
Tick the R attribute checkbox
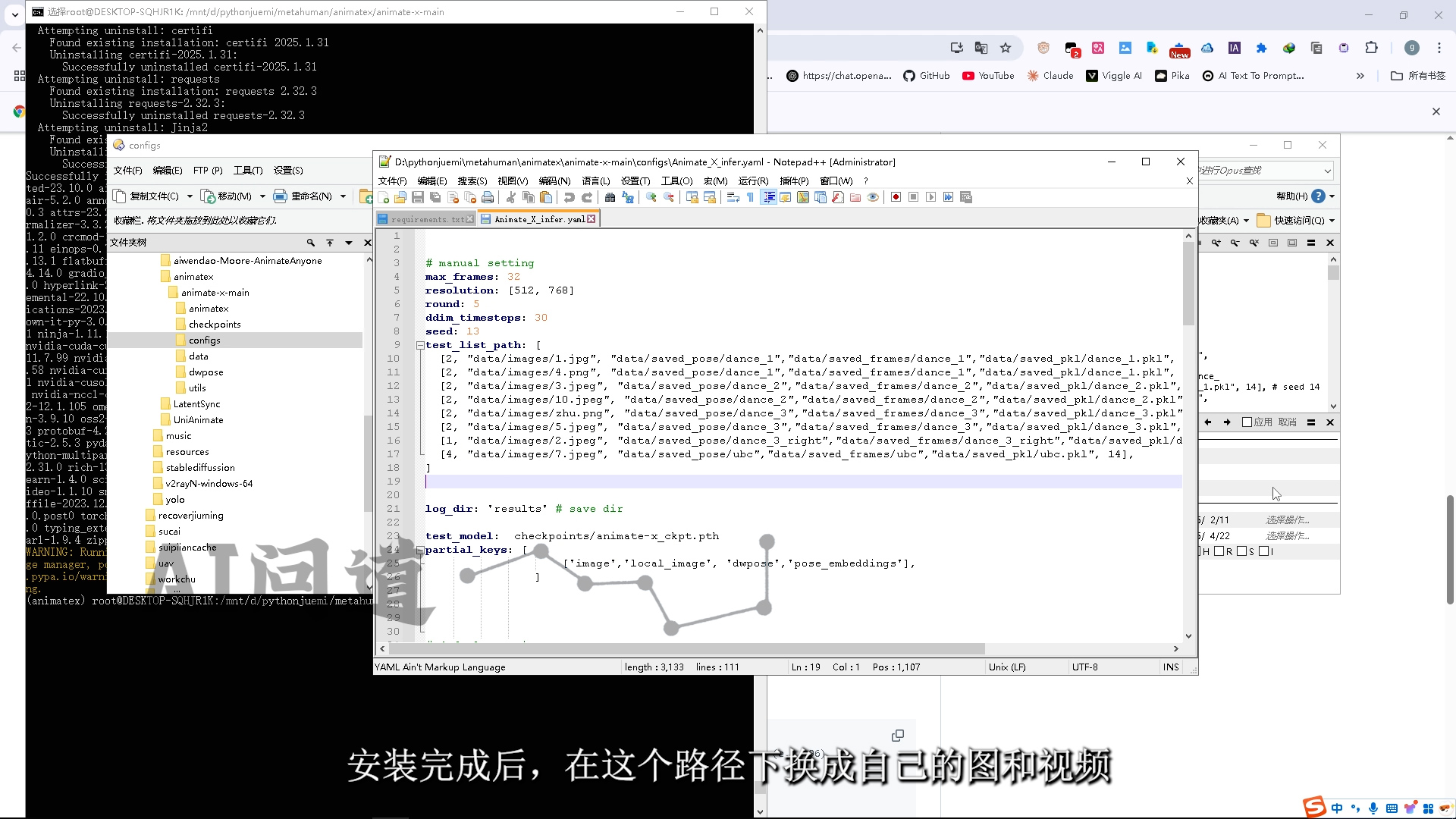point(1219,551)
